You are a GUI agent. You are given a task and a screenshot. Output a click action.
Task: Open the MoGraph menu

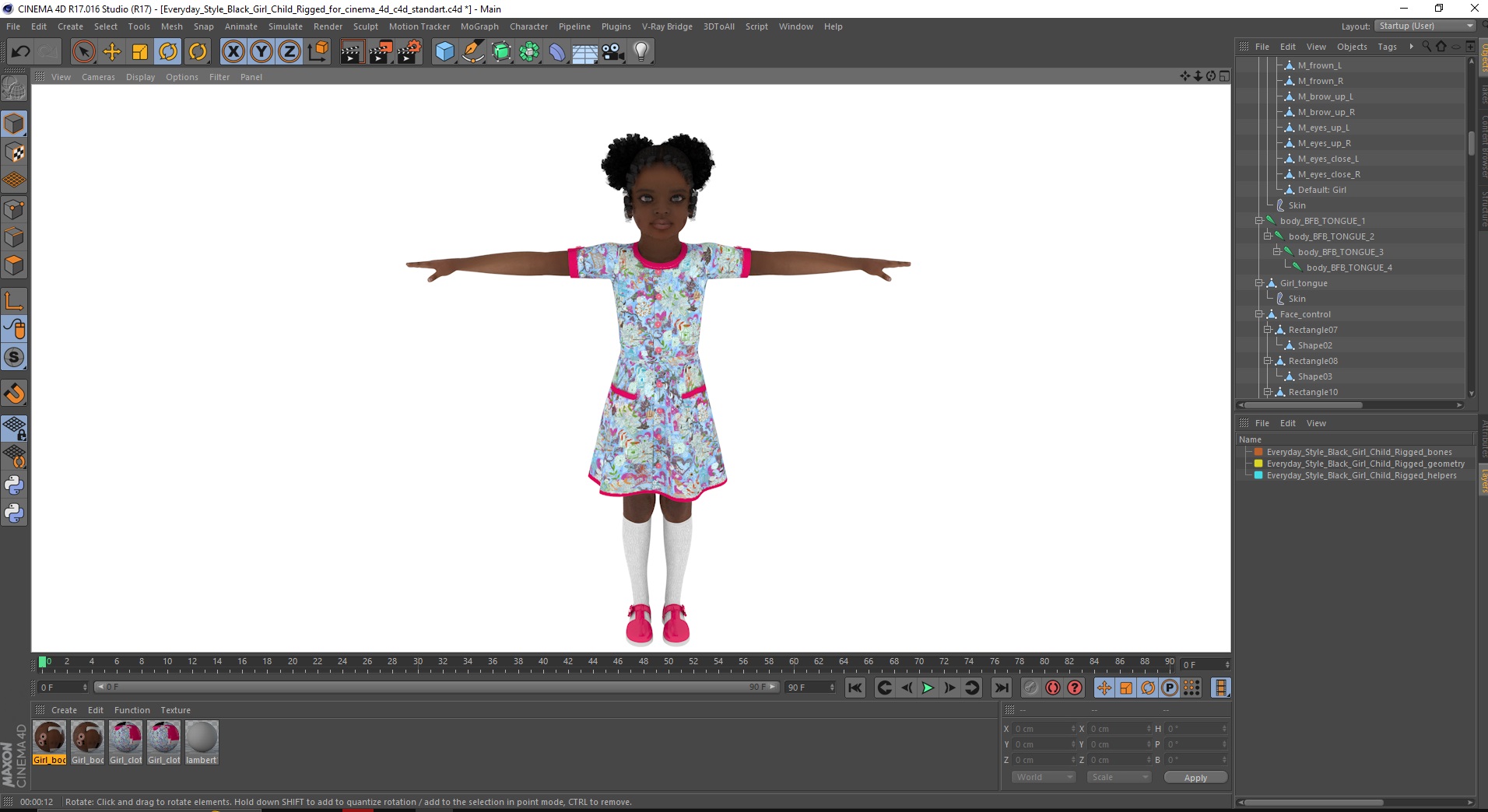point(479,26)
